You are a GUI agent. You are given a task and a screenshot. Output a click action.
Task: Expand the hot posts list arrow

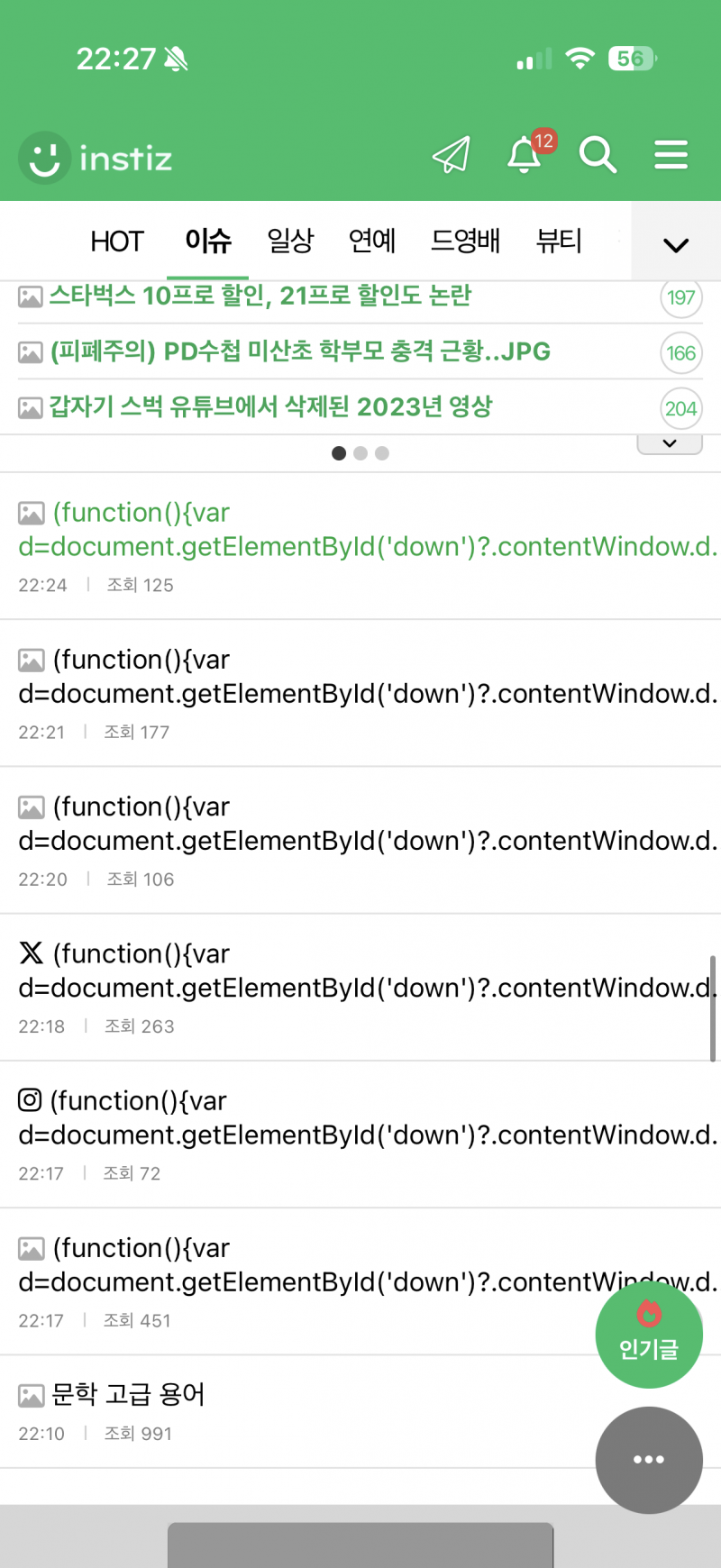[x=670, y=443]
